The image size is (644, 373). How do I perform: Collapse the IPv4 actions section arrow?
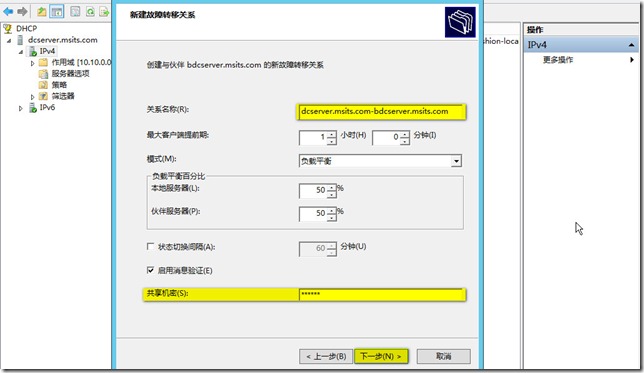point(631,45)
